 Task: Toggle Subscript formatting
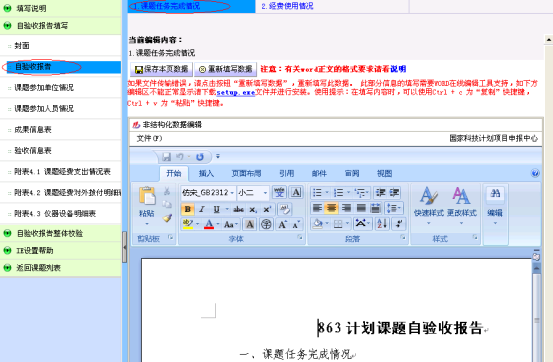click(253, 209)
